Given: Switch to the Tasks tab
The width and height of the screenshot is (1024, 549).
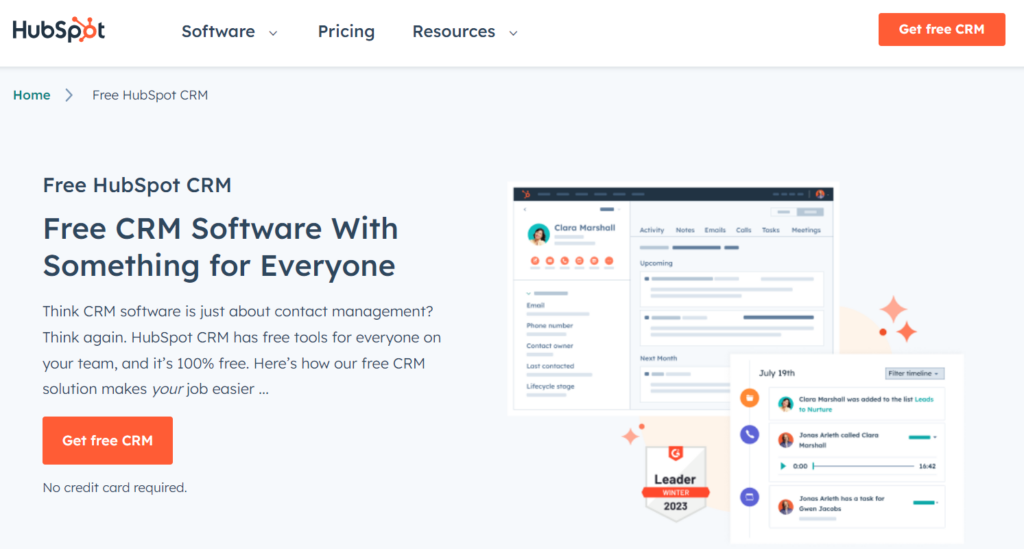Looking at the screenshot, I should [771, 230].
